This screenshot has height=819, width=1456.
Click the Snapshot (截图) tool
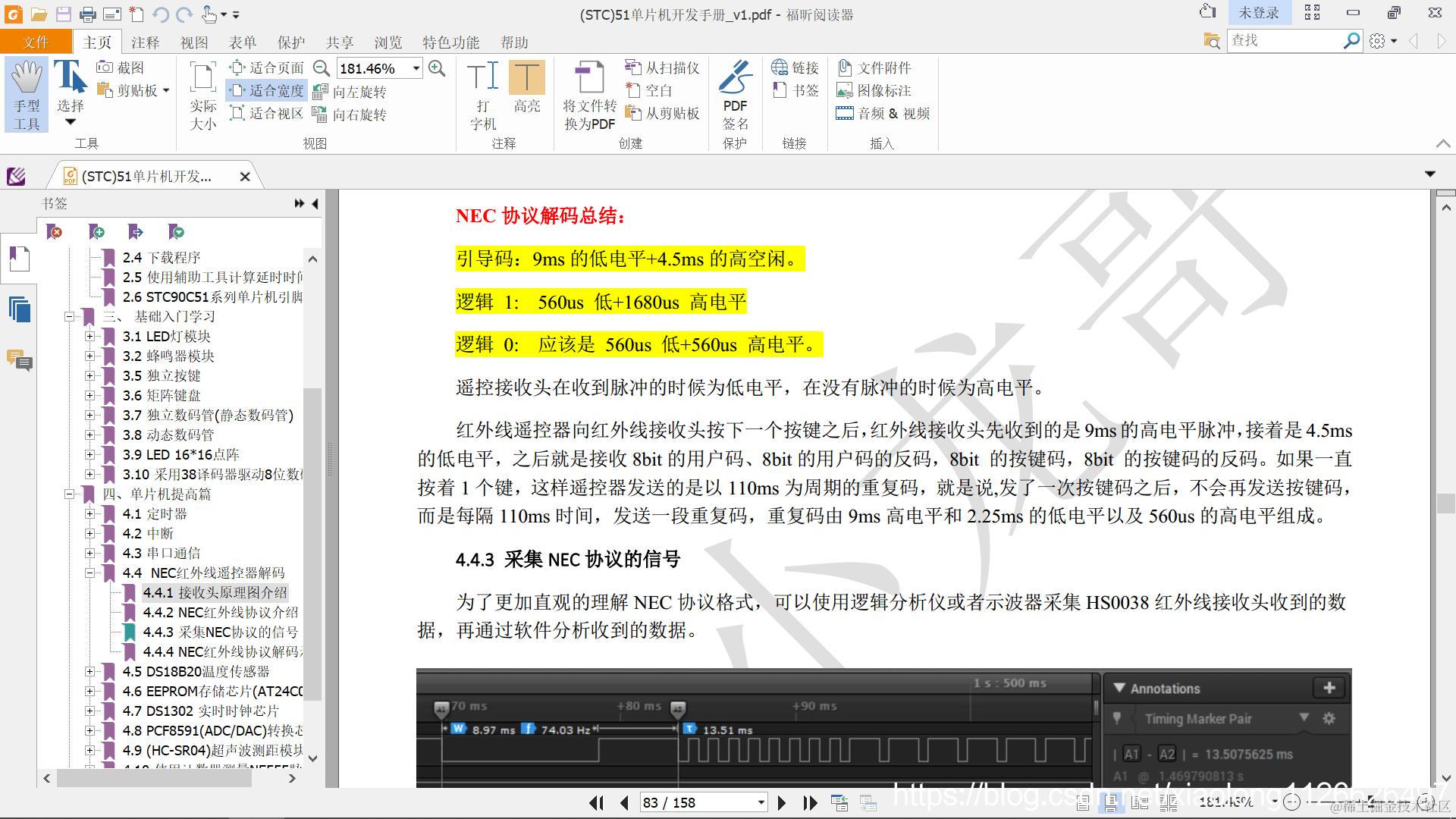pos(121,68)
